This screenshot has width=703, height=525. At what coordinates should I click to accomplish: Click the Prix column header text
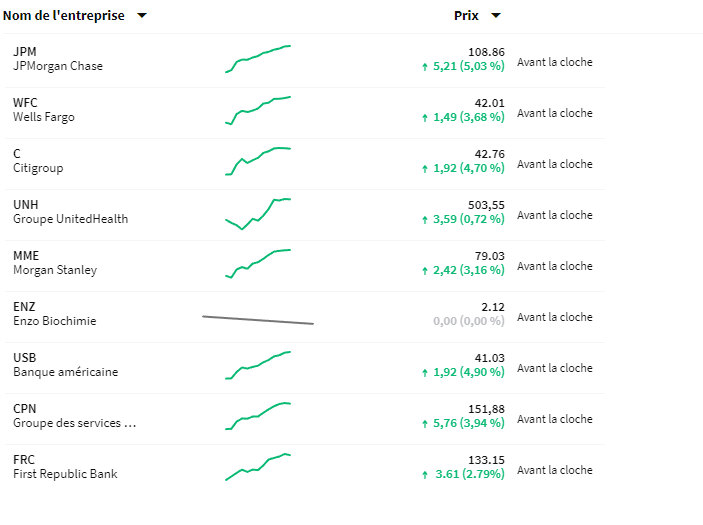coord(466,16)
